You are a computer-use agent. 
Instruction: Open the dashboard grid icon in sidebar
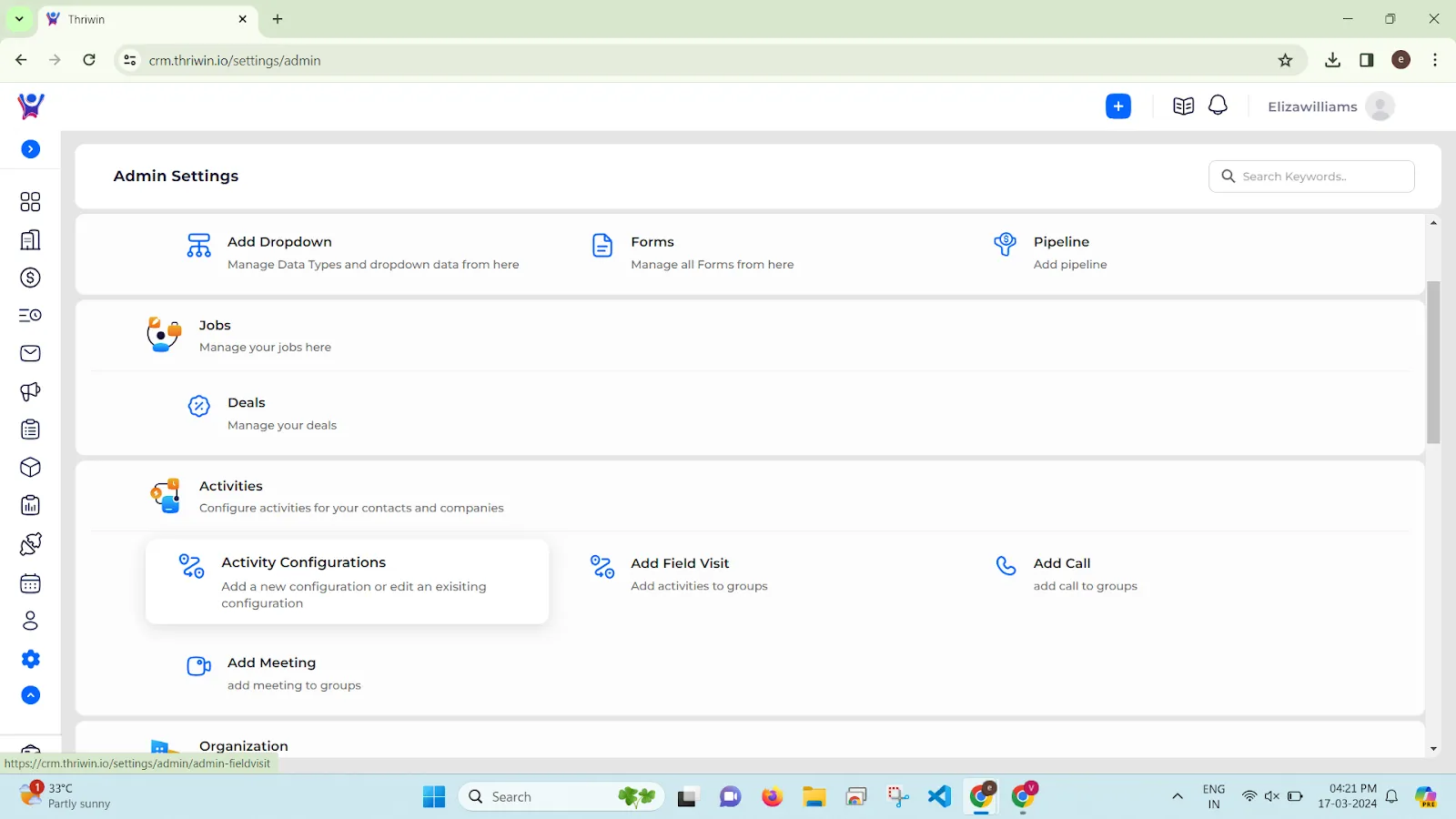[30, 202]
